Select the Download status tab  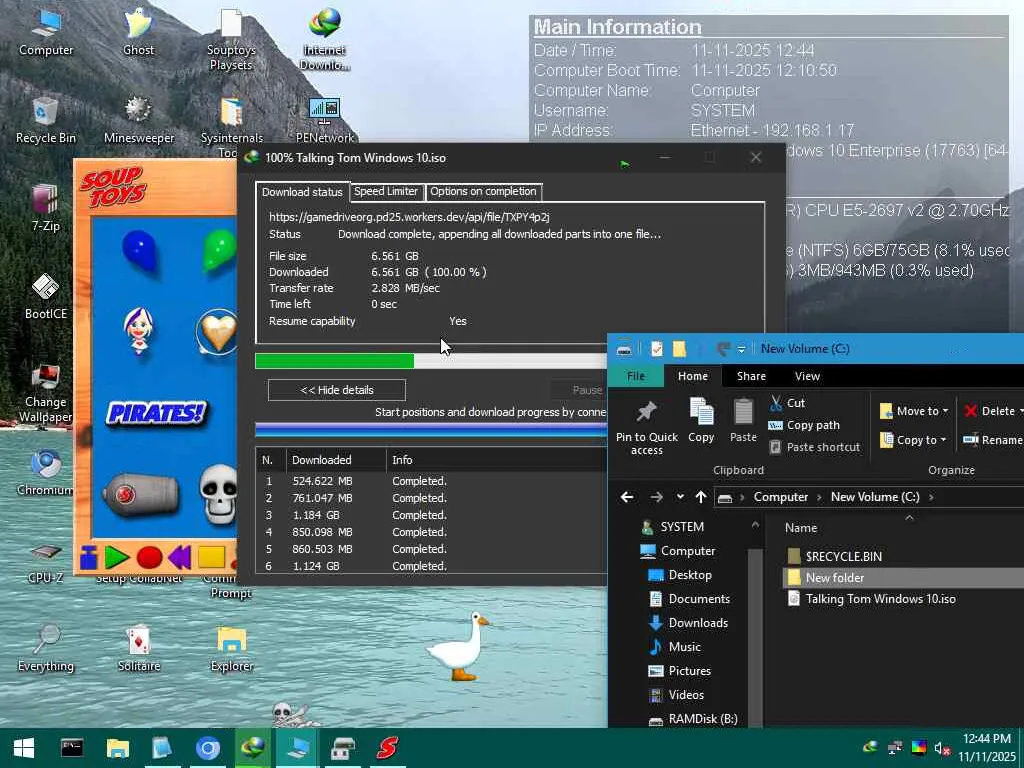(x=302, y=191)
